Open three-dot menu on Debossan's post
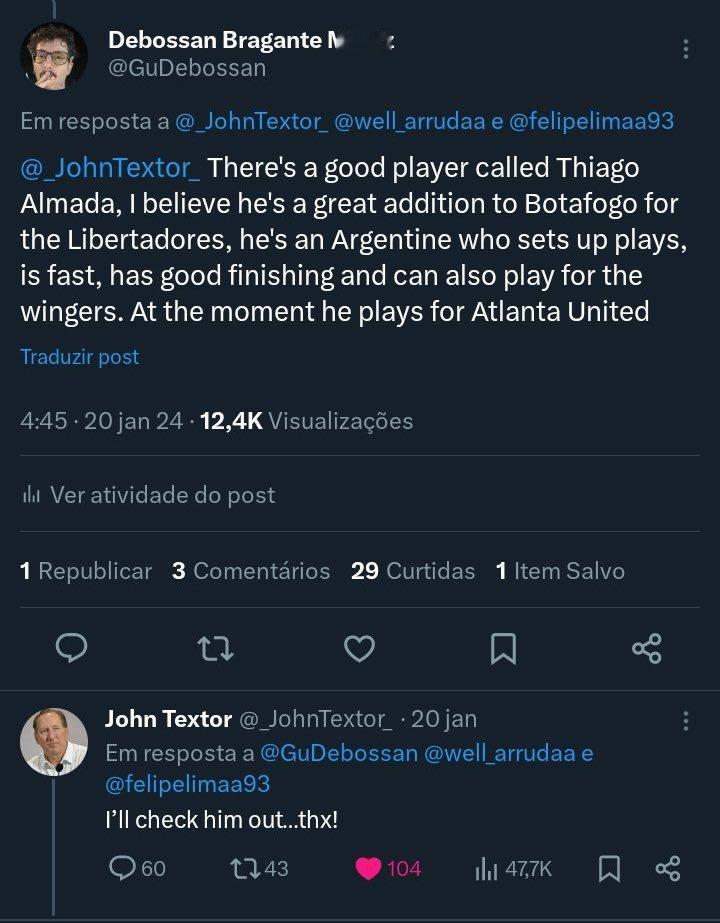 (x=686, y=49)
